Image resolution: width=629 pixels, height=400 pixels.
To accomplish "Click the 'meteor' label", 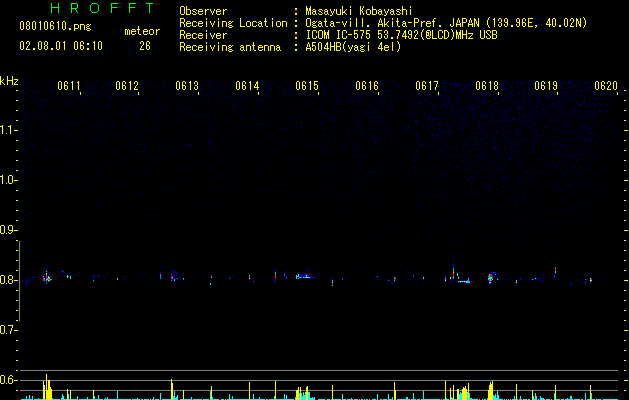I will 142,31.
